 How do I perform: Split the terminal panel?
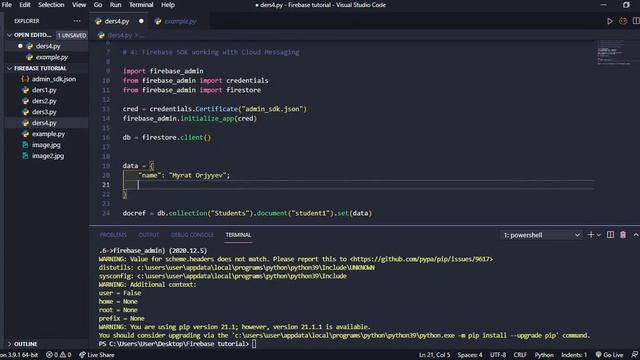610,235
